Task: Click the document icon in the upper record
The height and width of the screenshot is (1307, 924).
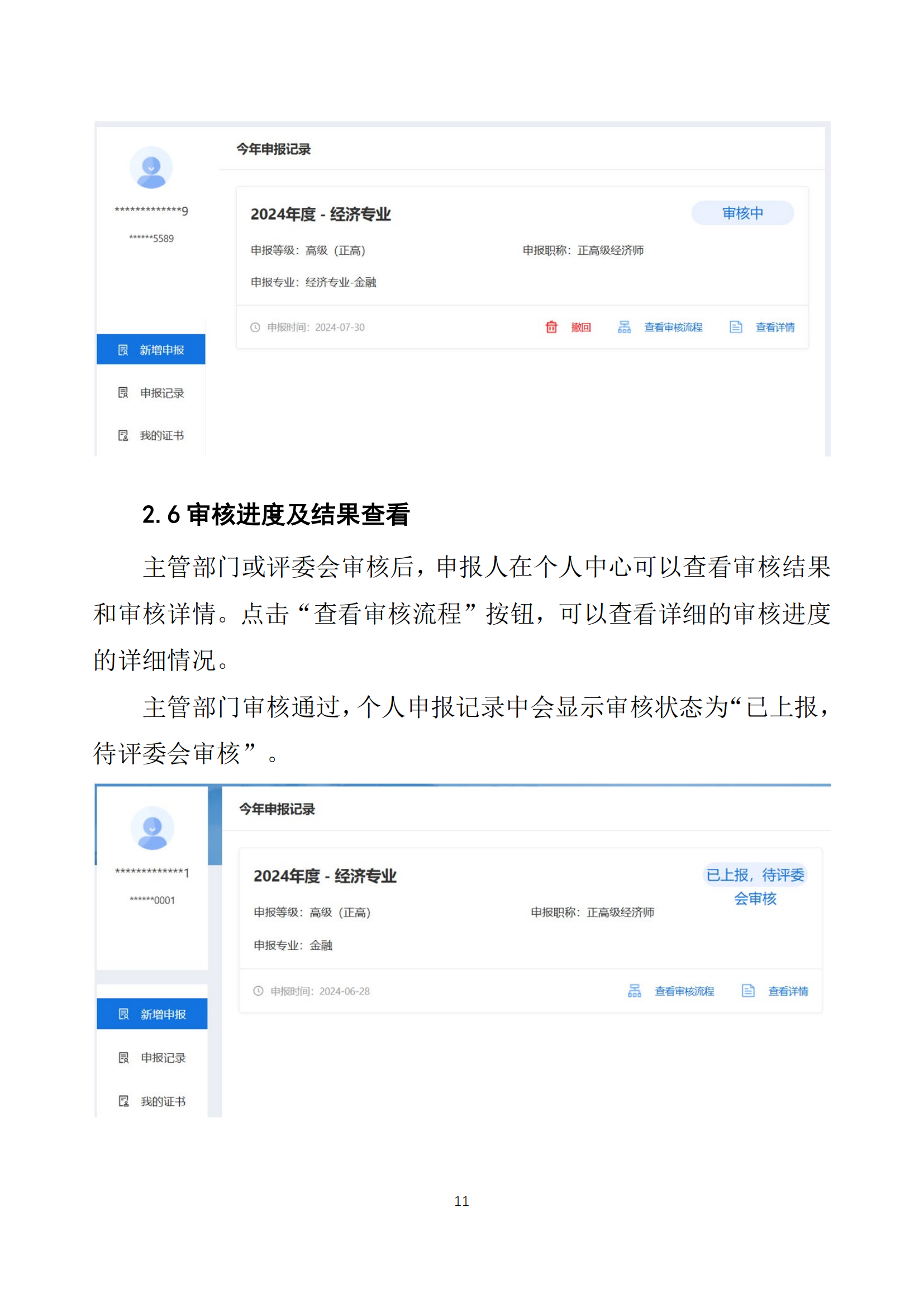Action: tap(735, 327)
